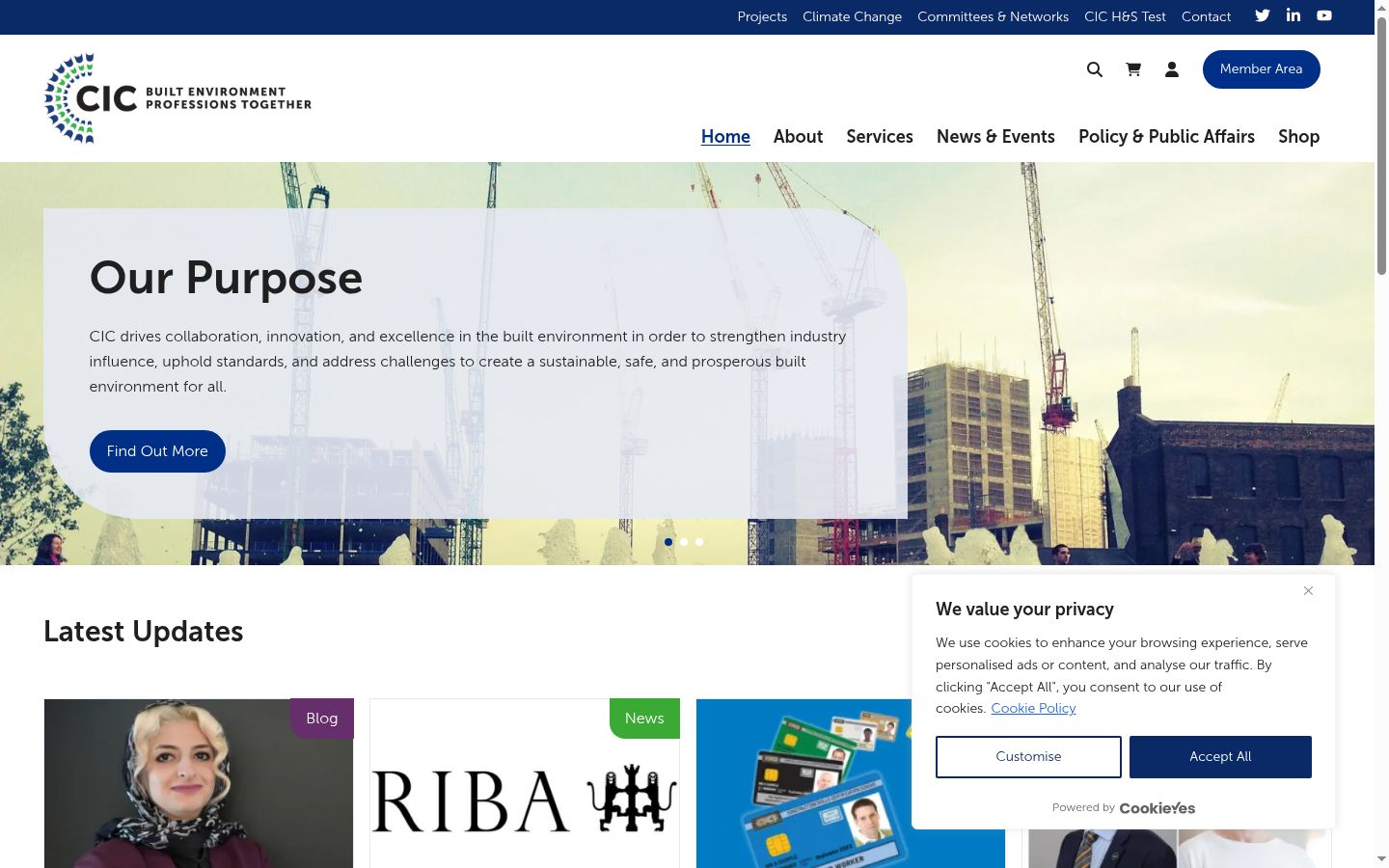Open the Blog post thumbnail with woman
Viewport: 1389px width, 868px height.
coord(199,783)
